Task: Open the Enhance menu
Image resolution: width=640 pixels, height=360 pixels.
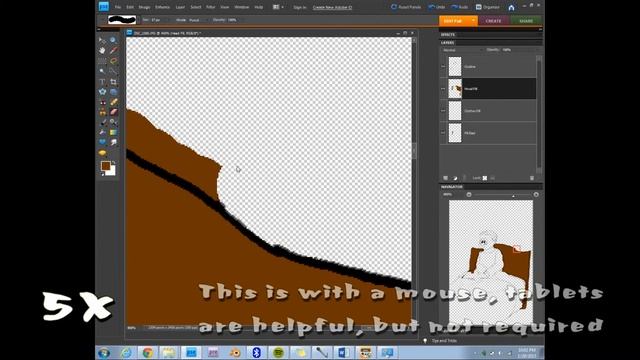Action: pos(162,7)
